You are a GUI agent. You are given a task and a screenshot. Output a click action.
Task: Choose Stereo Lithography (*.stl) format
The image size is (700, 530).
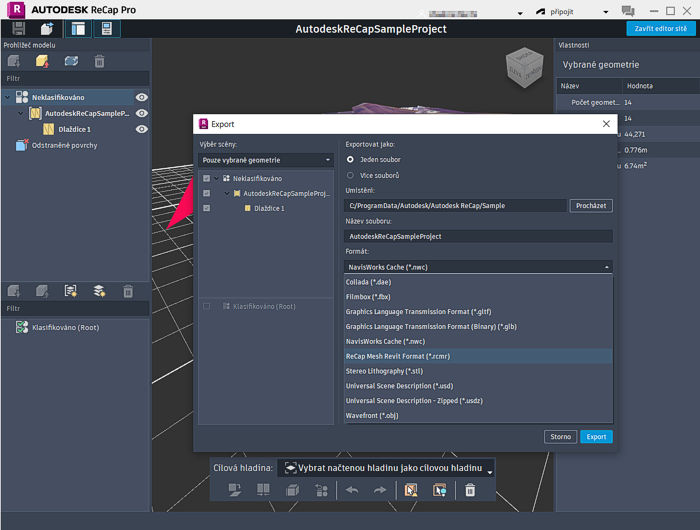pyautogui.click(x=478, y=371)
